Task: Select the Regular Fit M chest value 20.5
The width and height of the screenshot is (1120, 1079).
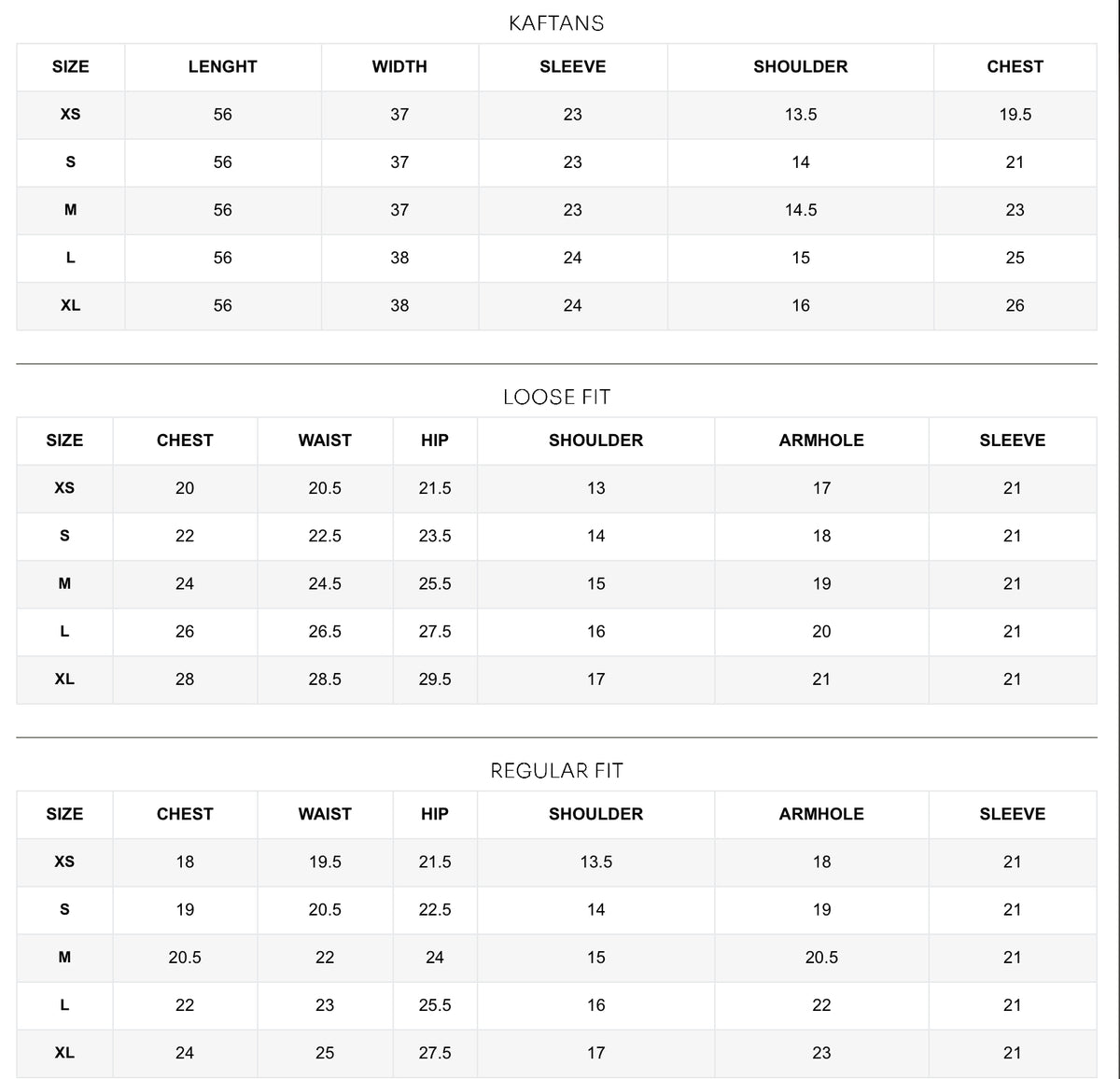Action: 185,957
